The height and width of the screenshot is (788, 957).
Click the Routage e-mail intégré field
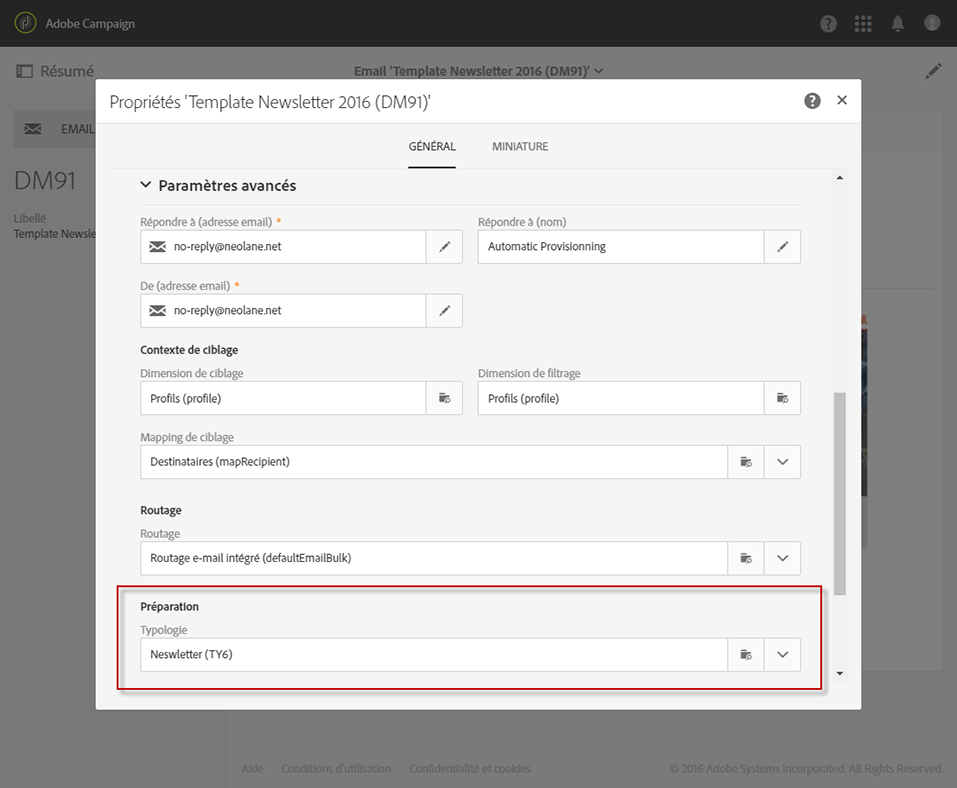click(434, 558)
